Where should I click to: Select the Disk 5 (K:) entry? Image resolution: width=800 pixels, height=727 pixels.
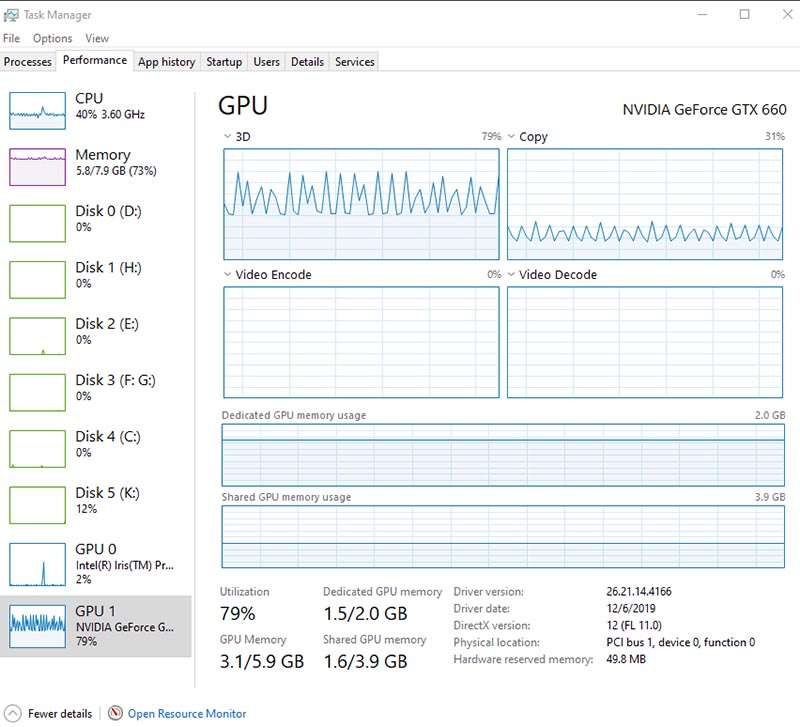[x=96, y=505]
